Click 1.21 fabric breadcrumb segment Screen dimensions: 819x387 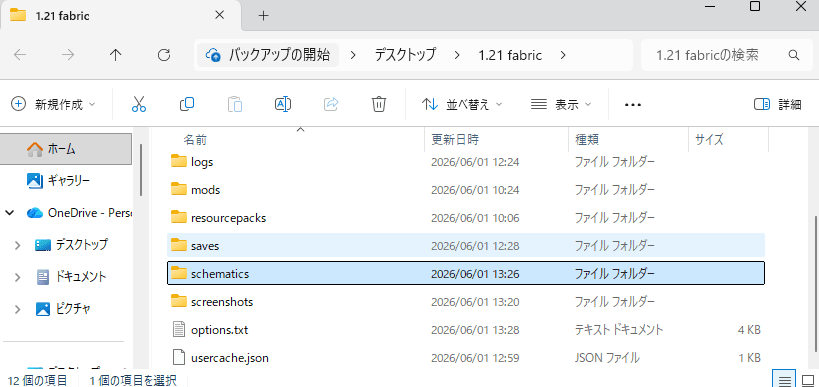510,55
